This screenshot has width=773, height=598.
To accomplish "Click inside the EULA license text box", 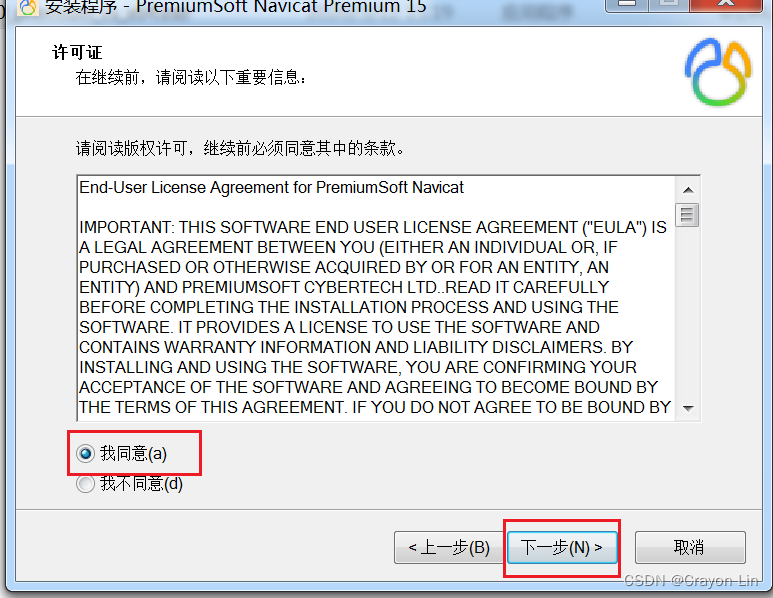I will pyautogui.click(x=377, y=298).
